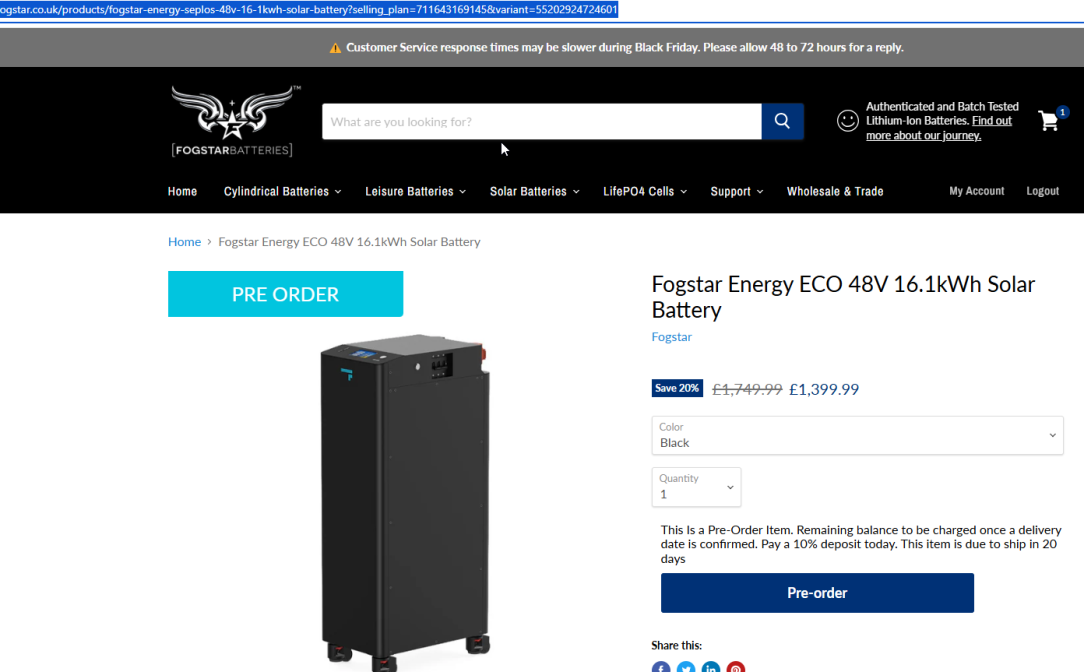Click the search magnifier button
The width and height of the screenshot is (1084, 672).
pyautogui.click(x=782, y=121)
